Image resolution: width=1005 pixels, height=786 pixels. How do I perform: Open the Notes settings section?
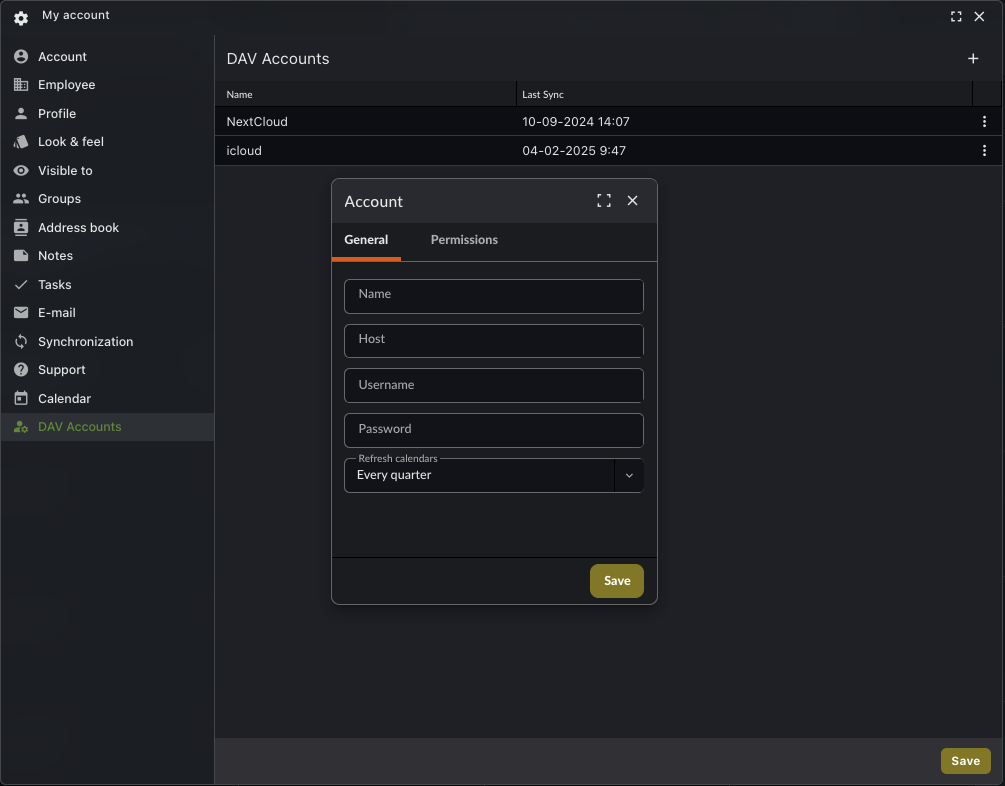click(107, 256)
